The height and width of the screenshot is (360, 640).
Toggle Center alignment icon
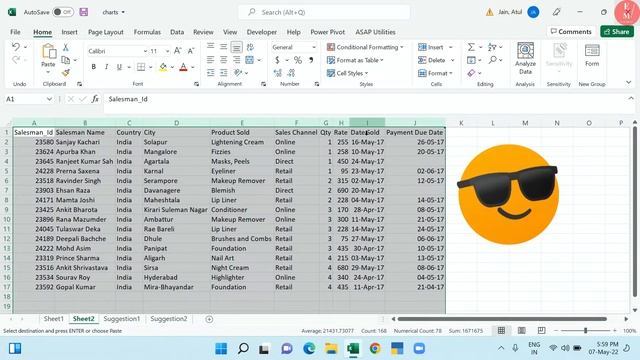click(224, 60)
